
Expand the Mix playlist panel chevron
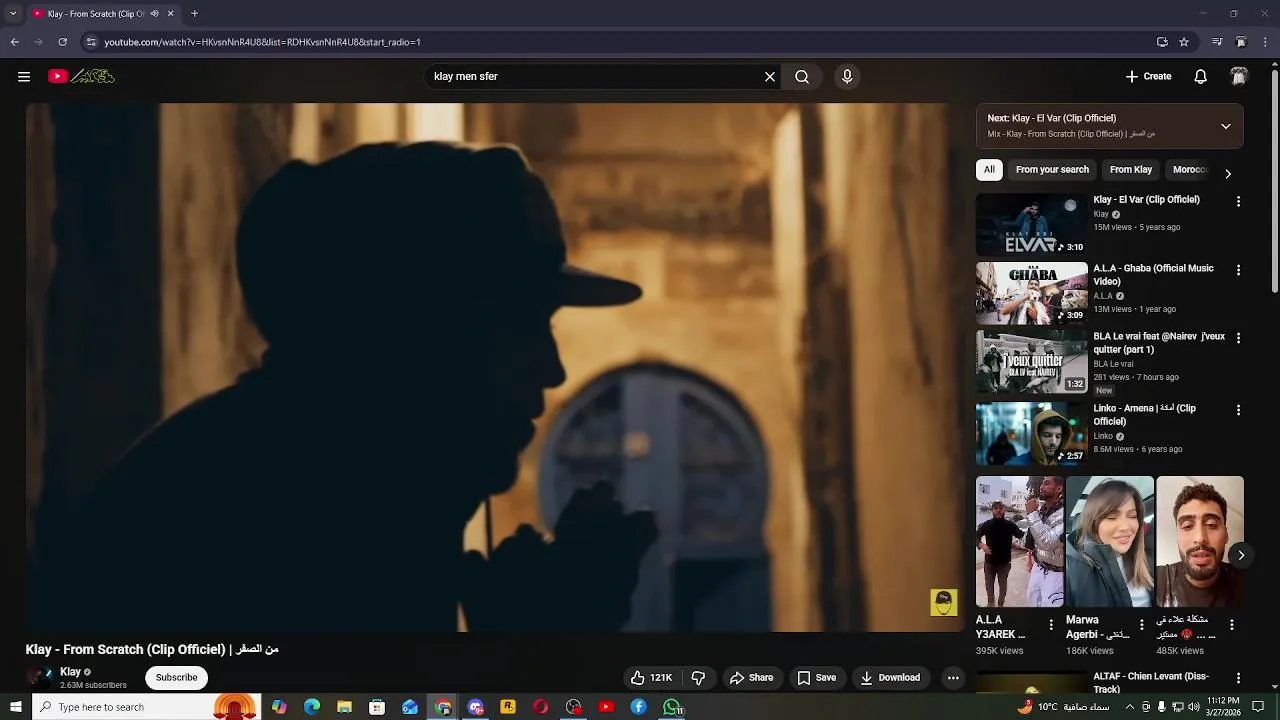1225,126
